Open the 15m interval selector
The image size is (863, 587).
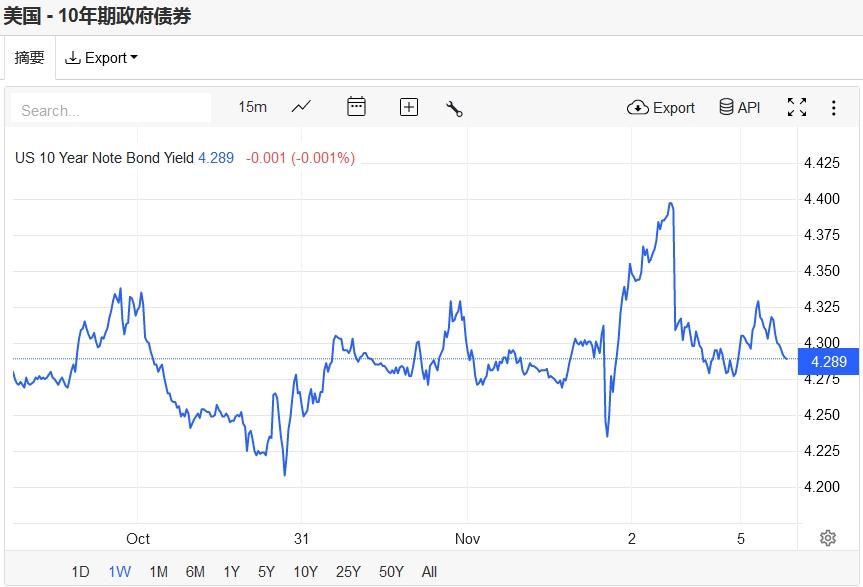point(252,107)
